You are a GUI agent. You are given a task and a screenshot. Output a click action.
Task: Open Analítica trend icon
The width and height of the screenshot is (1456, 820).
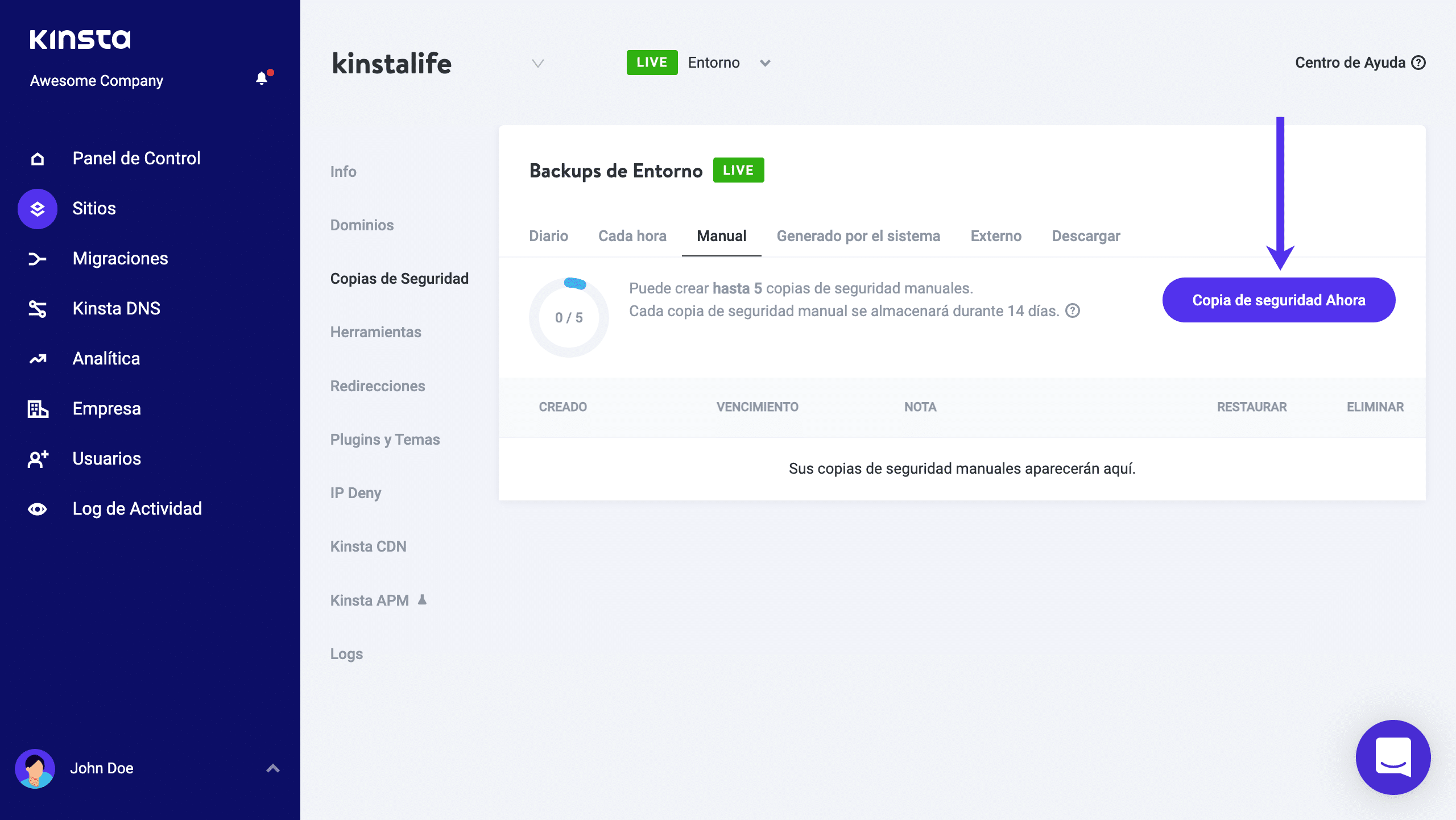point(38,359)
